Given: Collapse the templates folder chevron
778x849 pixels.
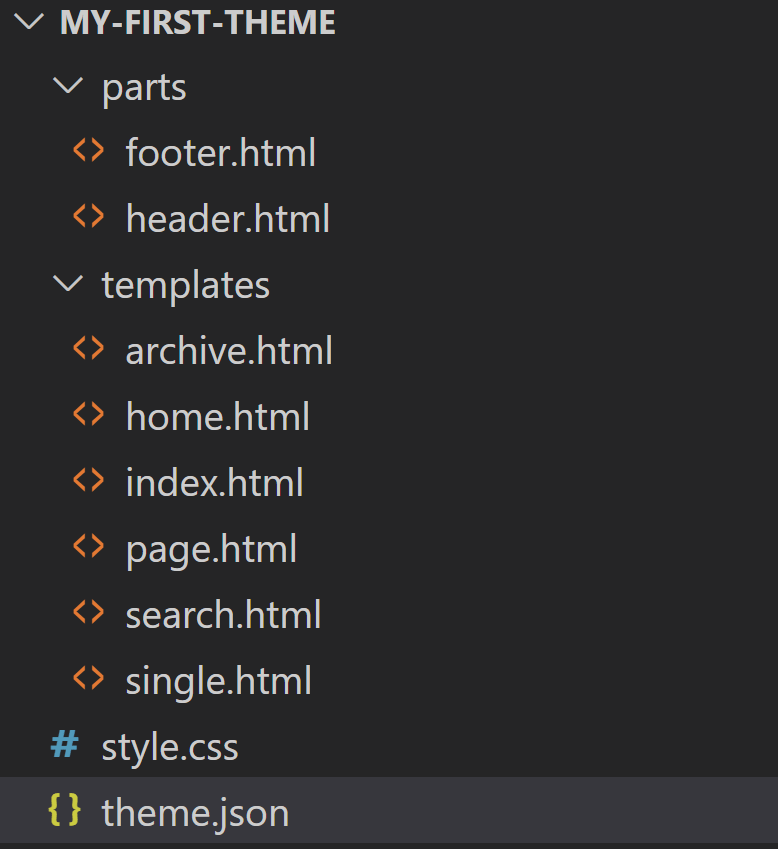Looking at the screenshot, I should tap(68, 283).
